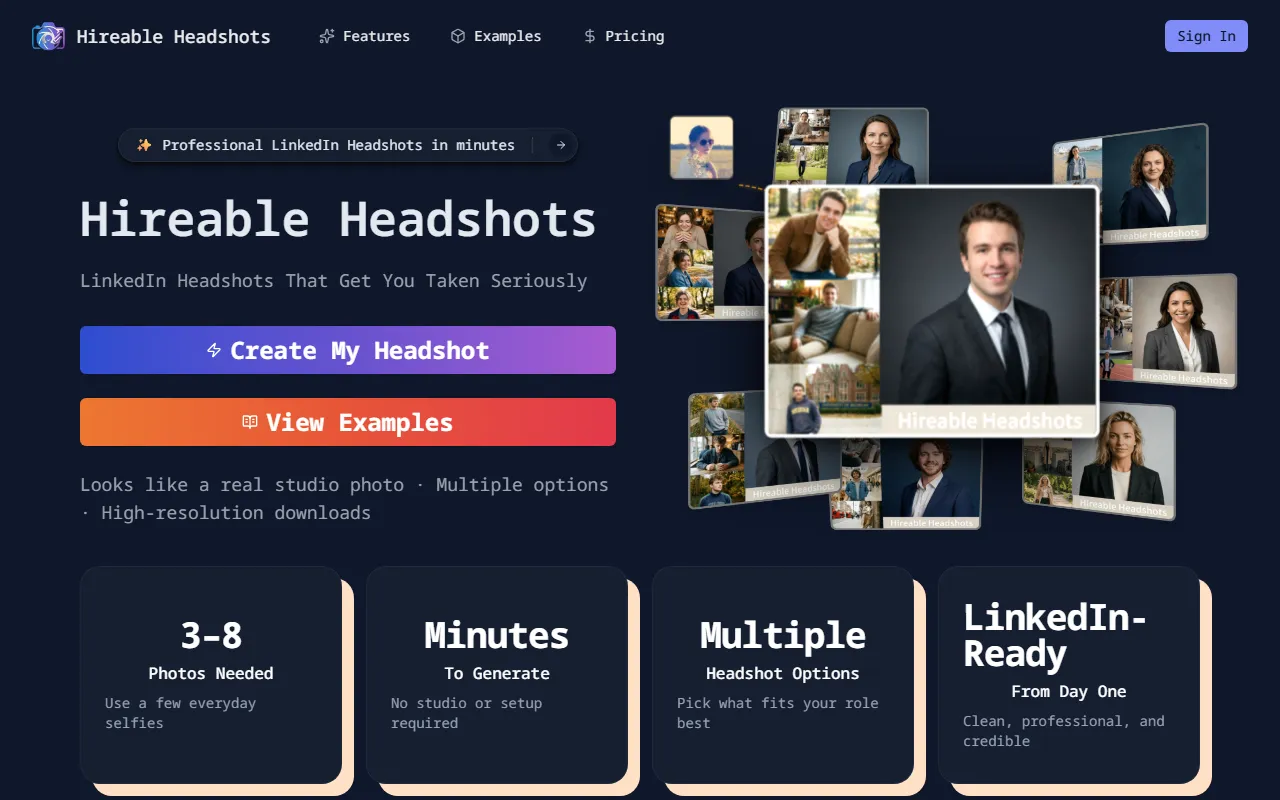Click the Create My Headshot button
Image resolution: width=1280 pixels, height=800 pixels.
[348, 350]
